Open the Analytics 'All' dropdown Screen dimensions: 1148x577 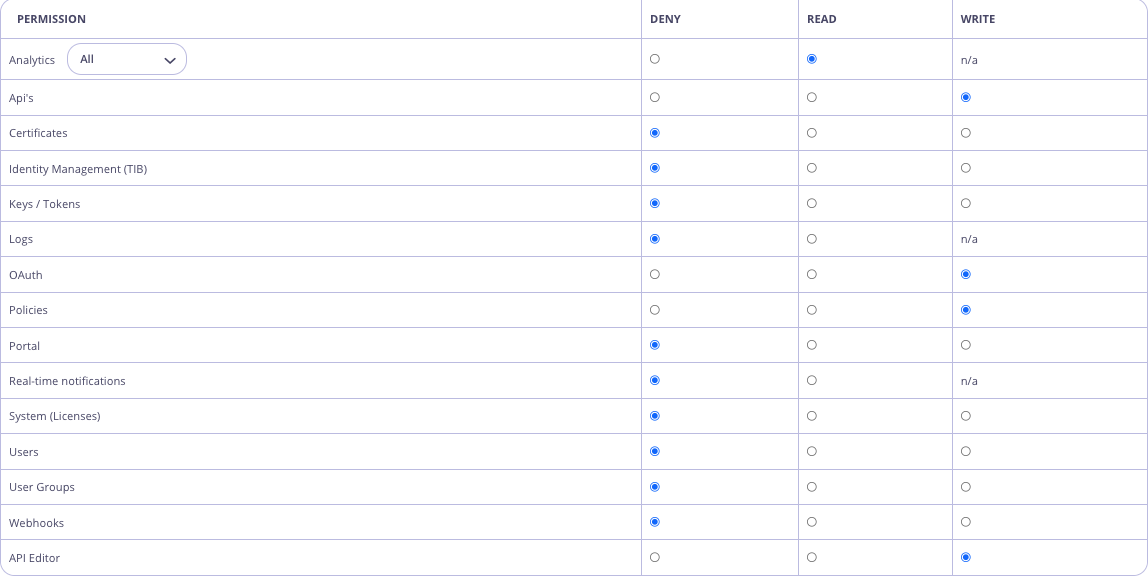(126, 60)
